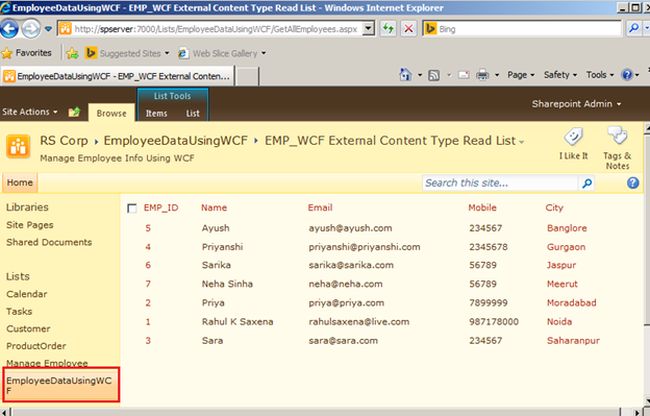The height and width of the screenshot is (416, 650).
Task: Click the Home navigation tab
Action: pyautogui.click(x=19, y=183)
